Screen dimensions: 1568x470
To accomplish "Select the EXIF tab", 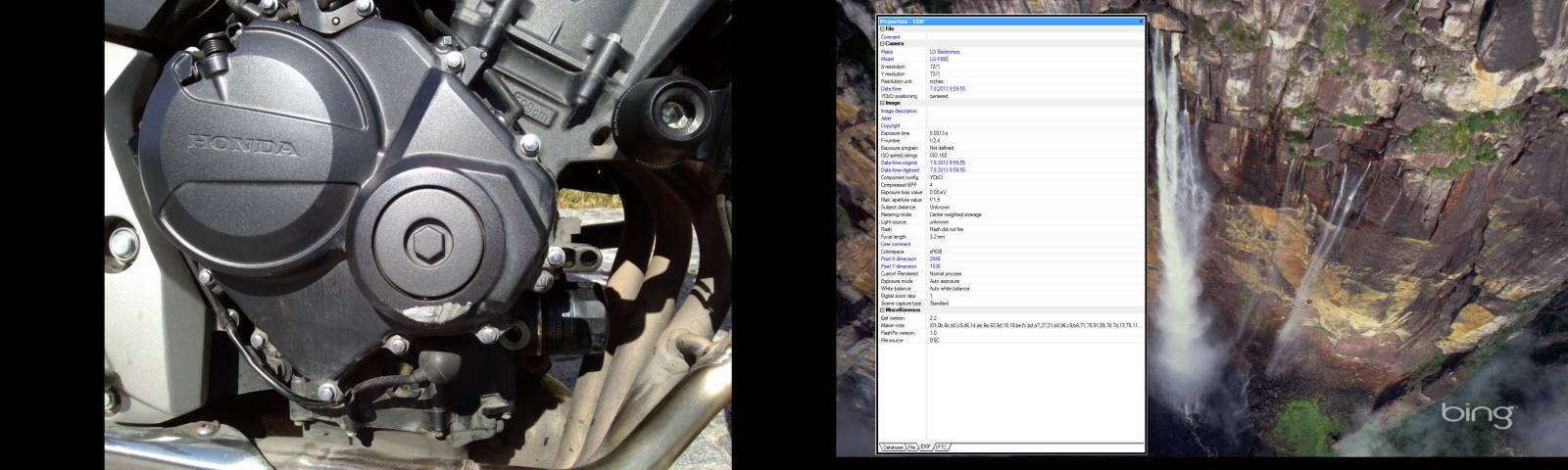I will click(x=925, y=446).
